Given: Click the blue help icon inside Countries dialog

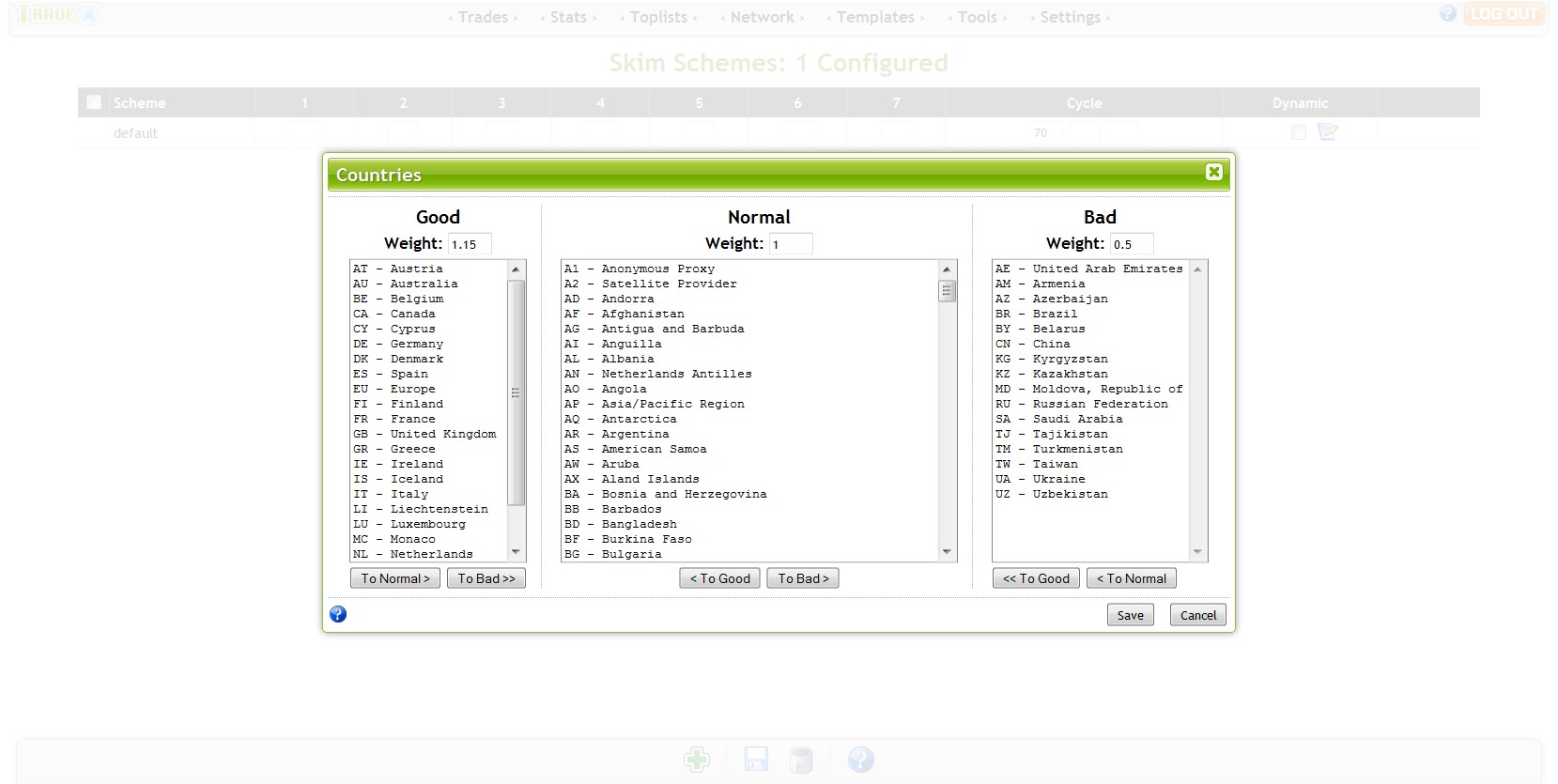Looking at the screenshot, I should [338, 614].
